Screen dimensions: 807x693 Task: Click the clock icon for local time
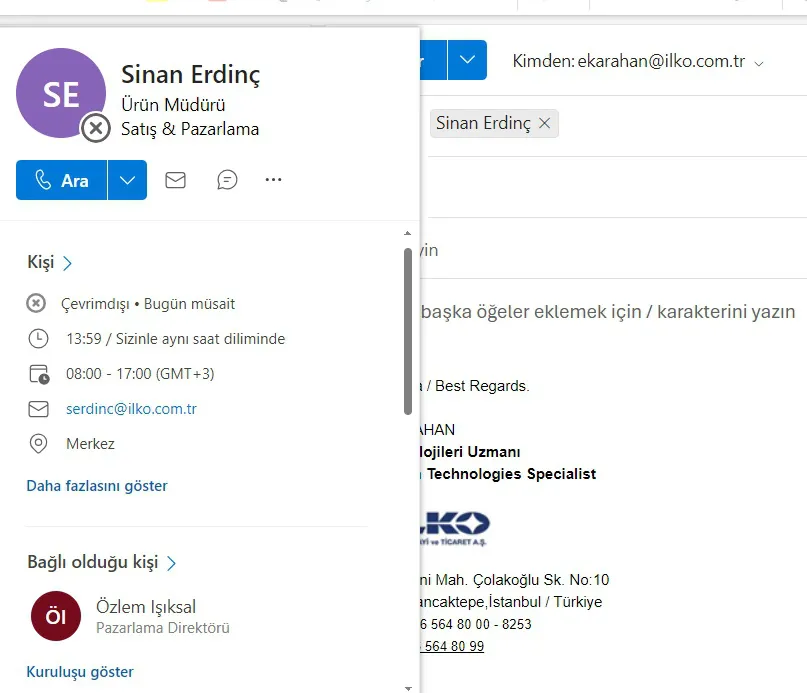pyautogui.click(x=38, y=339)
